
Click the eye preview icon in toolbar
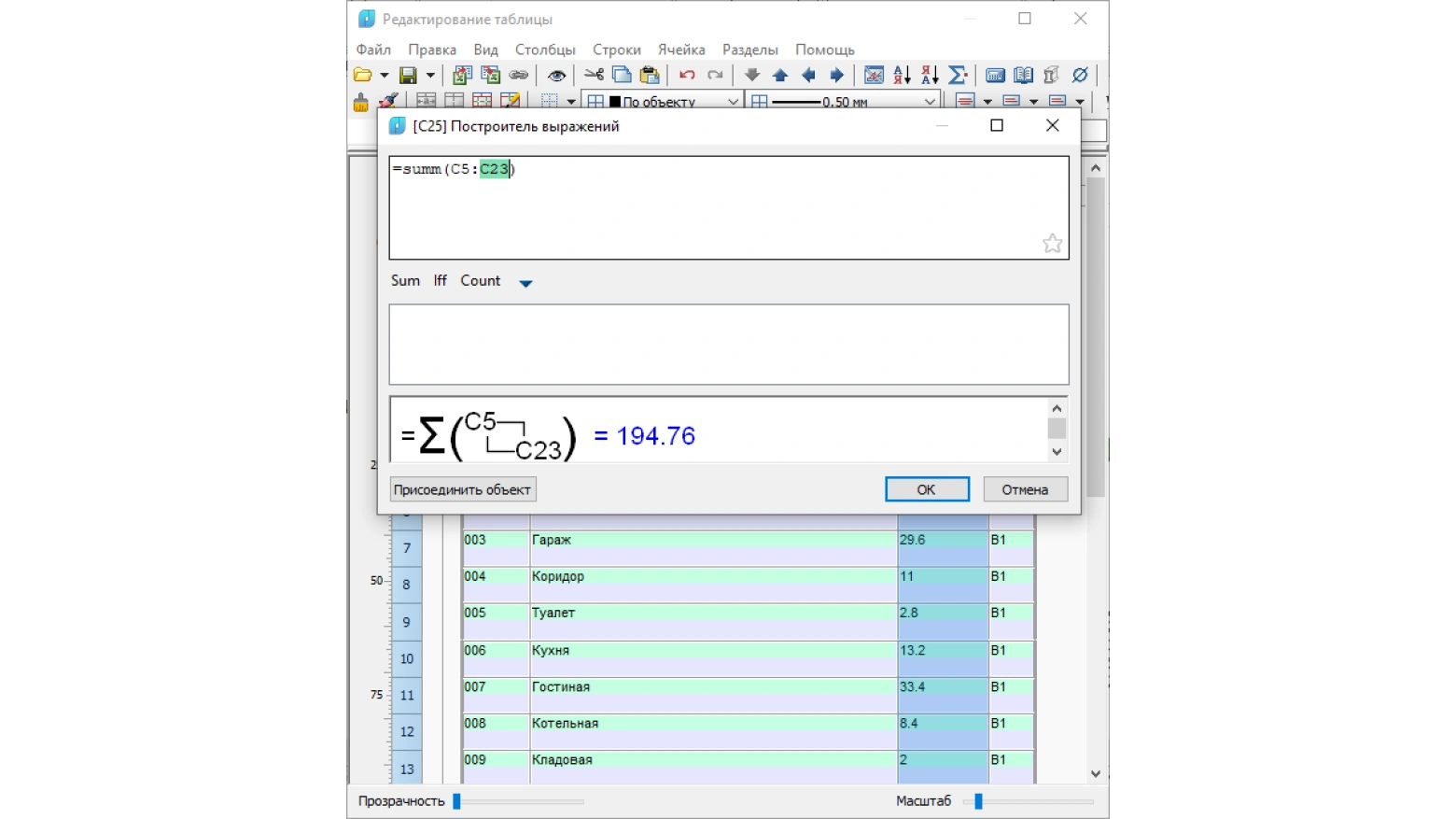click(556, 75)
